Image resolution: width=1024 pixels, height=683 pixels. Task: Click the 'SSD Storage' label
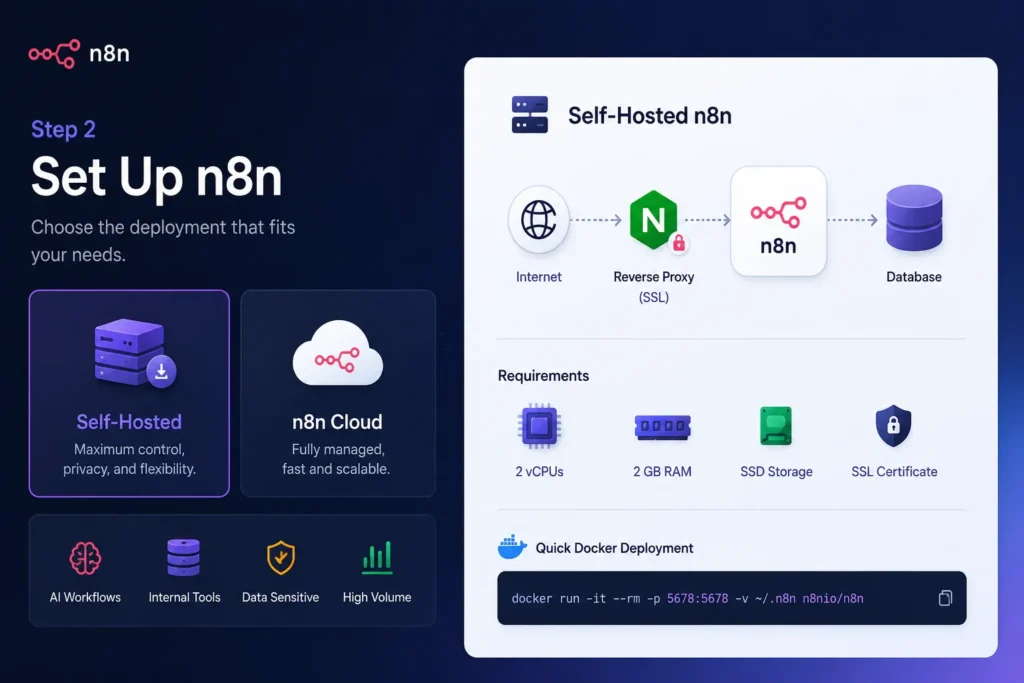point(776,471)
